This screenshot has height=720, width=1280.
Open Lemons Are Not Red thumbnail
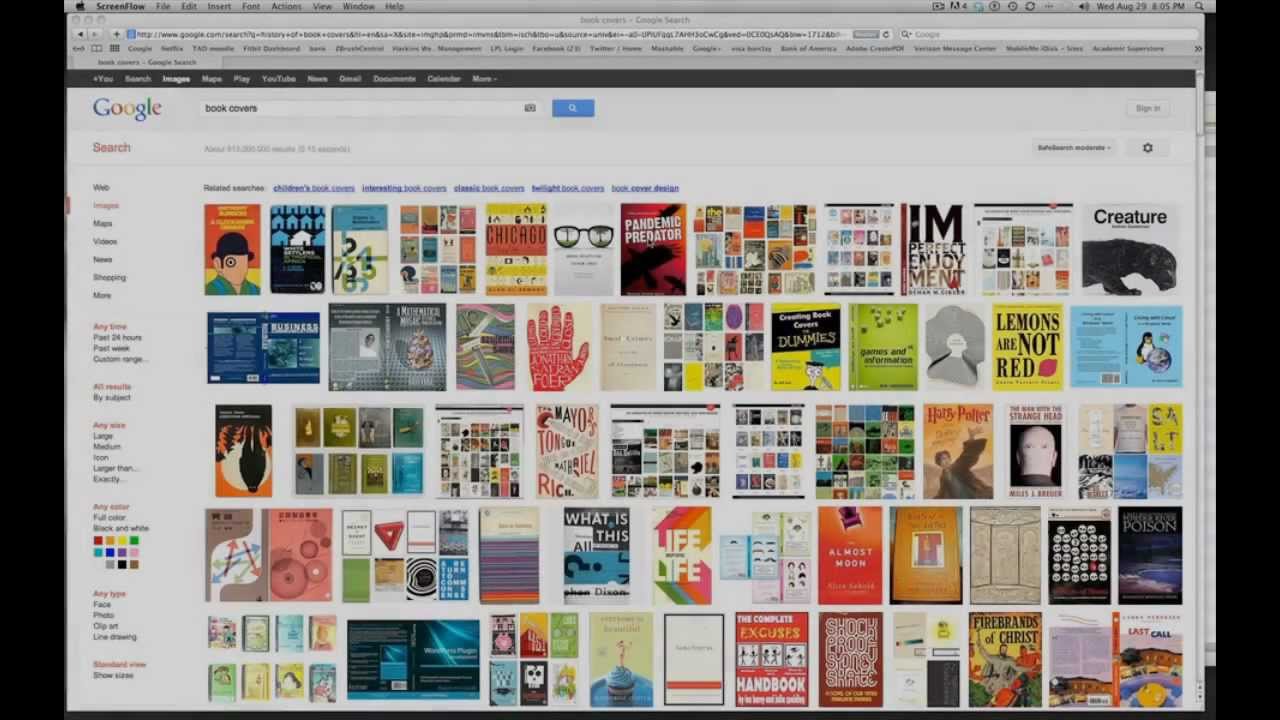coord(1027,347)
